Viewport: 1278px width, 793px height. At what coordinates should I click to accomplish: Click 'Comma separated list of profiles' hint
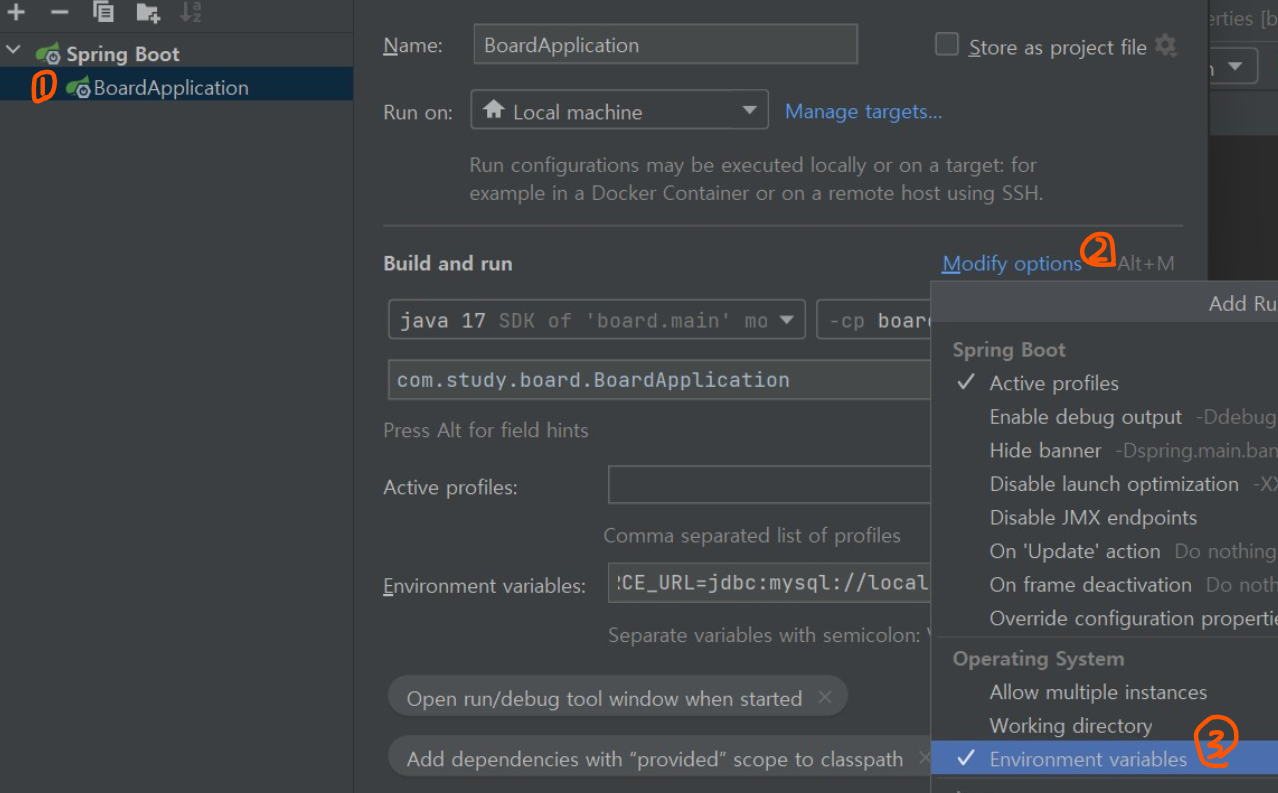[752, 535]
